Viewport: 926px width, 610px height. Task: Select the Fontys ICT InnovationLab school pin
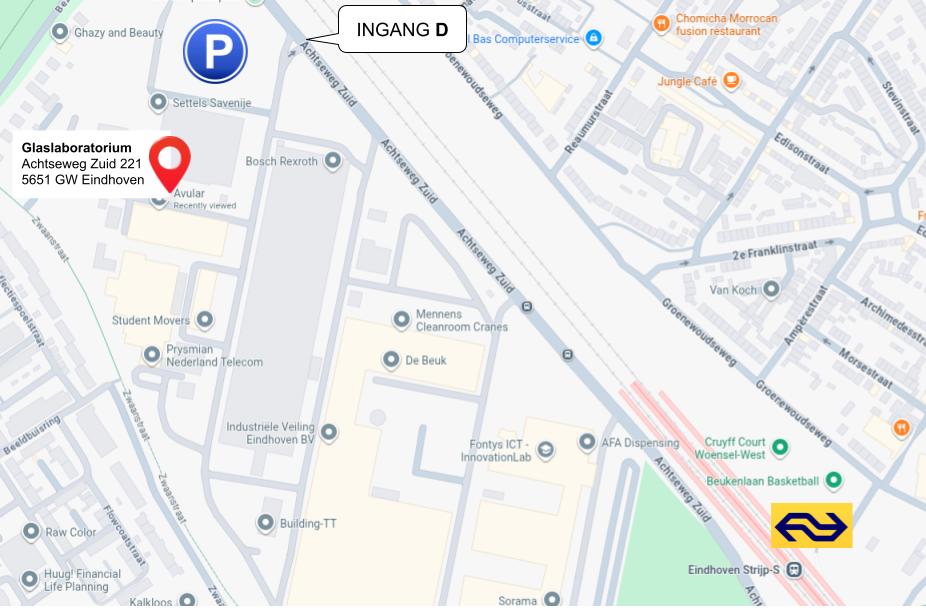(546, 451)
